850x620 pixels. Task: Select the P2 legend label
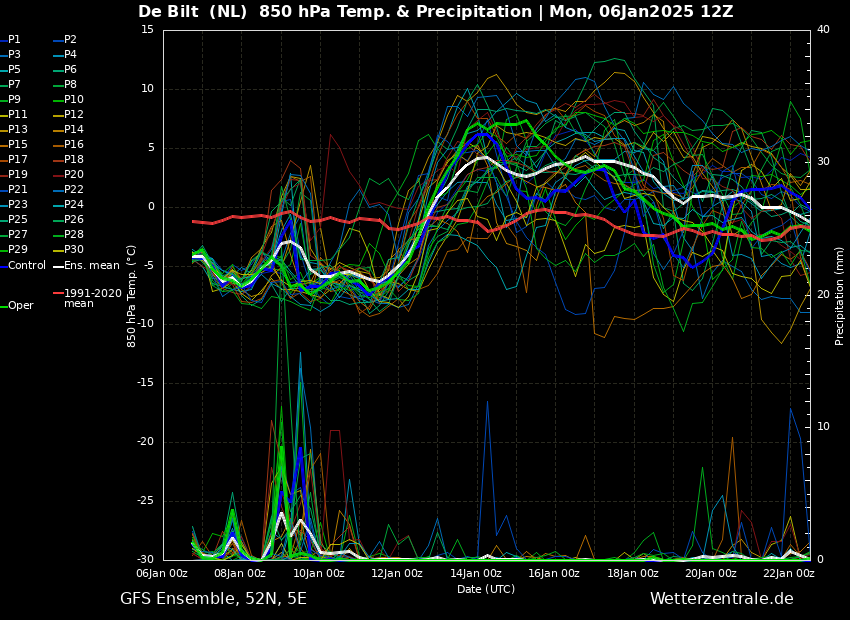pos(65,40)
